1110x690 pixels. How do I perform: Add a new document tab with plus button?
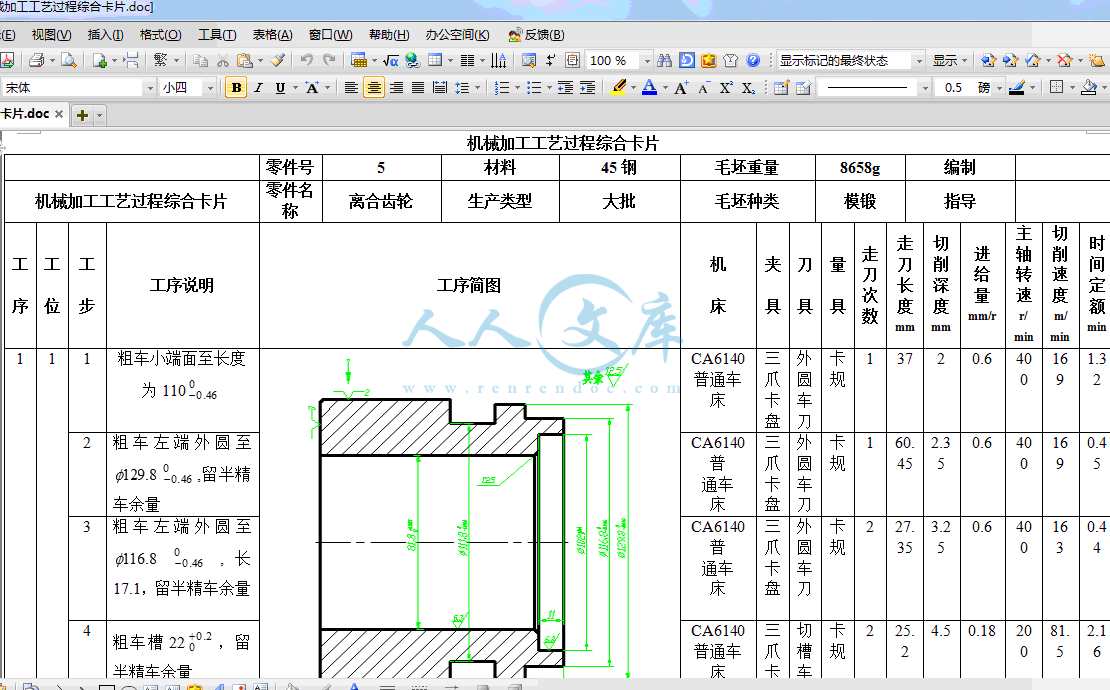point(82,115)
